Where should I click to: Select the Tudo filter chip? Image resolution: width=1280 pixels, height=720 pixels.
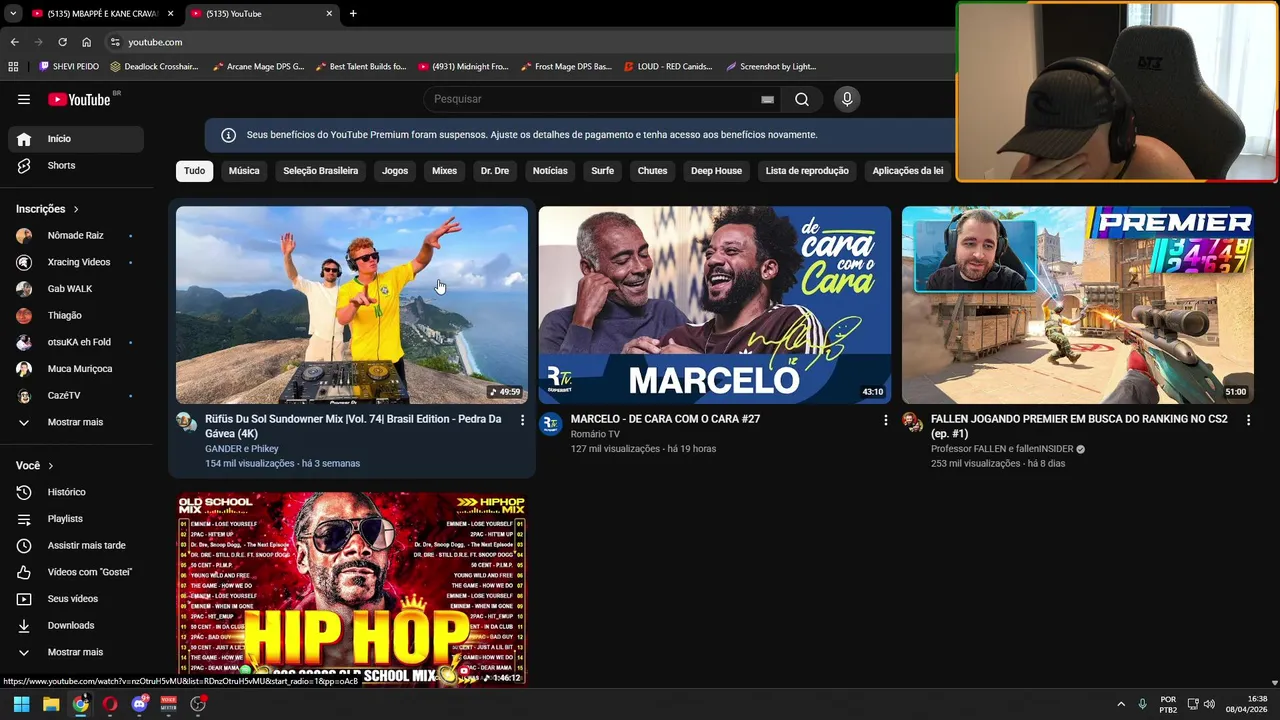tap(195, 171)
